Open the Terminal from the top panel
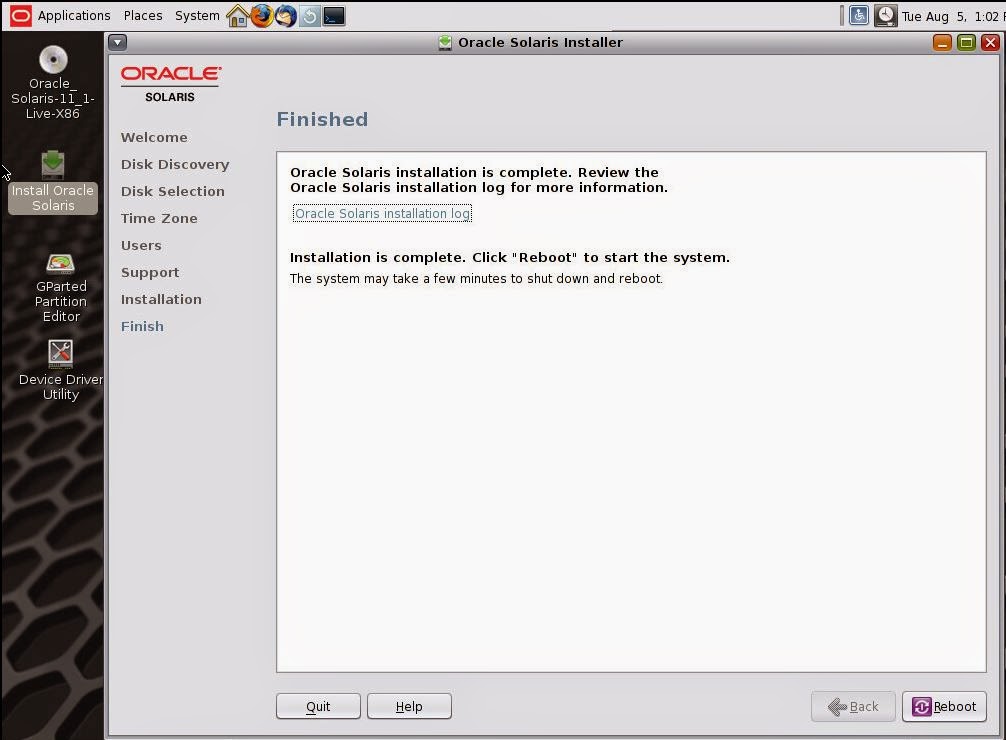This screenshot has height=740, width=1006. click(x=333, y=15)
